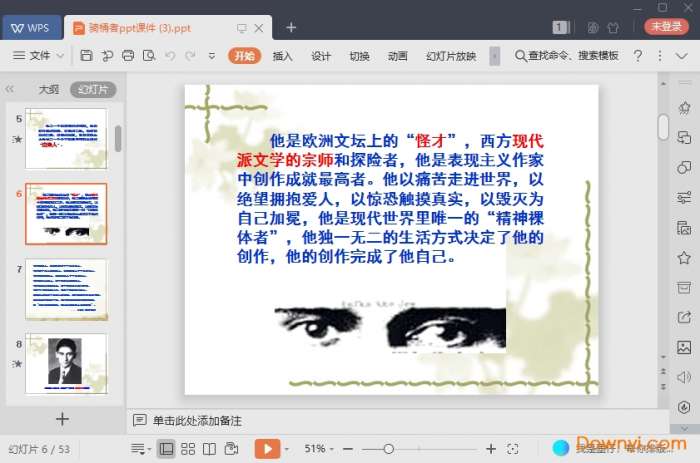The image size is (700, 463).
Task: Click the skin shirt icon in the title bar
Action: [x=613, y=28]
